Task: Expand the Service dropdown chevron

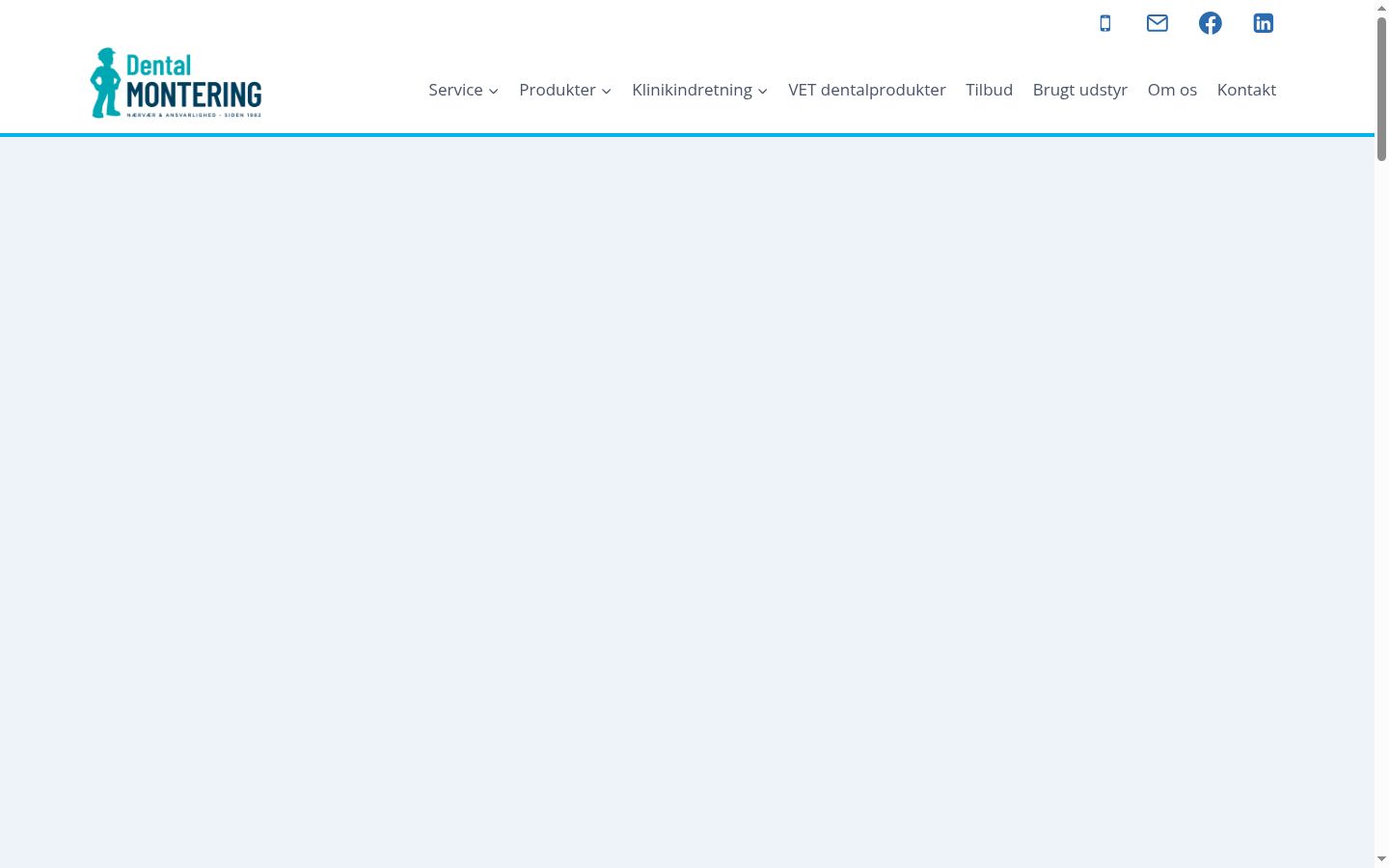Action: pos(493,91)
